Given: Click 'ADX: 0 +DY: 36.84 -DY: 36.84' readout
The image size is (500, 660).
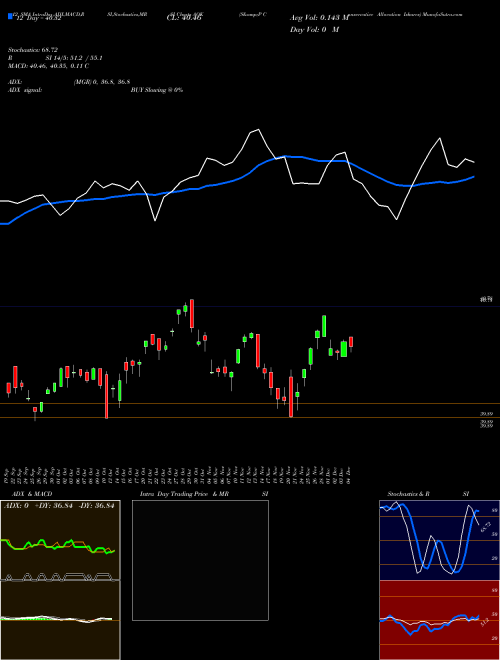Looking at the screenshot, I should pyautogui.click(x=59, y=506).
